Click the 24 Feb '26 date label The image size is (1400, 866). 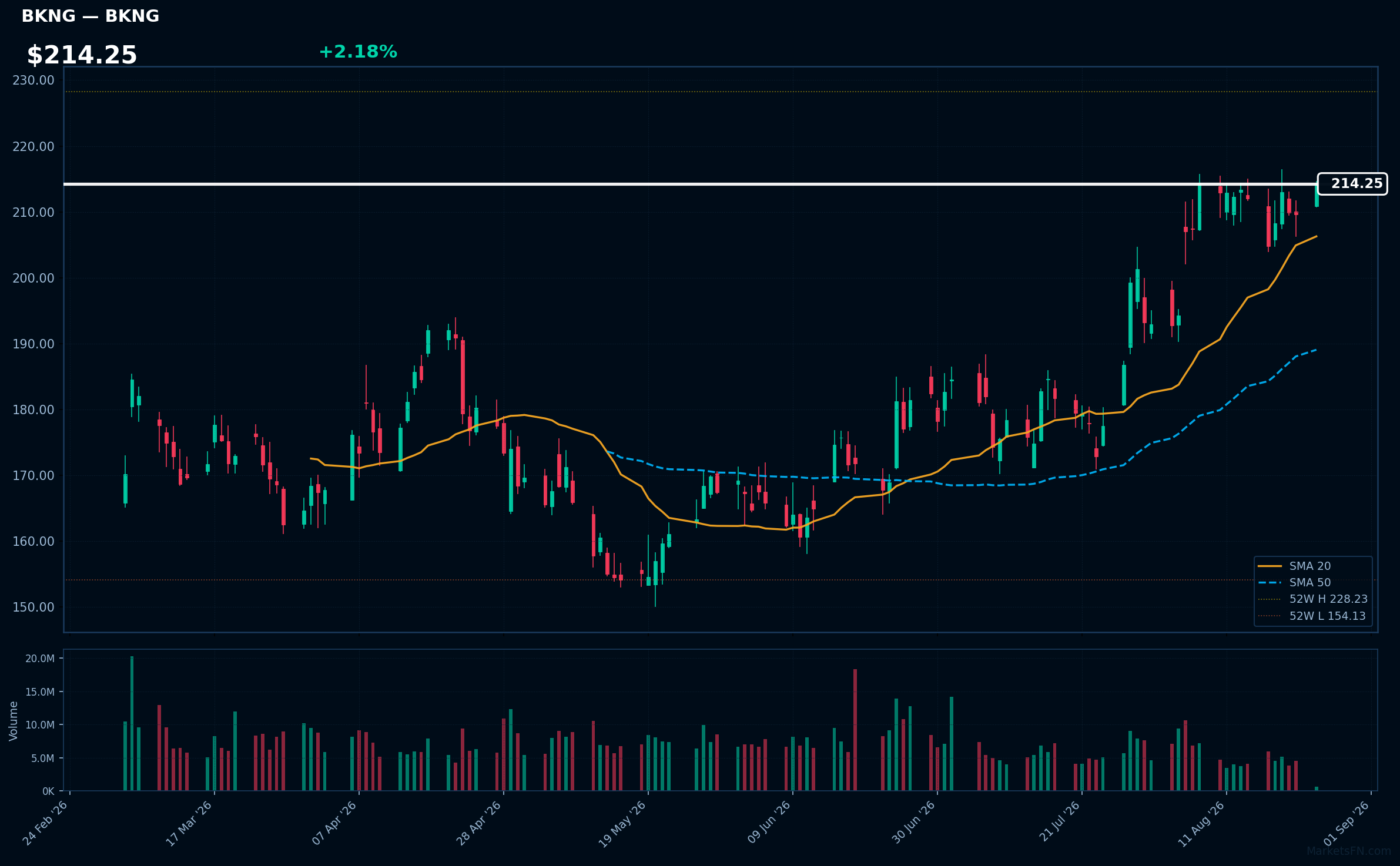[x=45, y=823]
